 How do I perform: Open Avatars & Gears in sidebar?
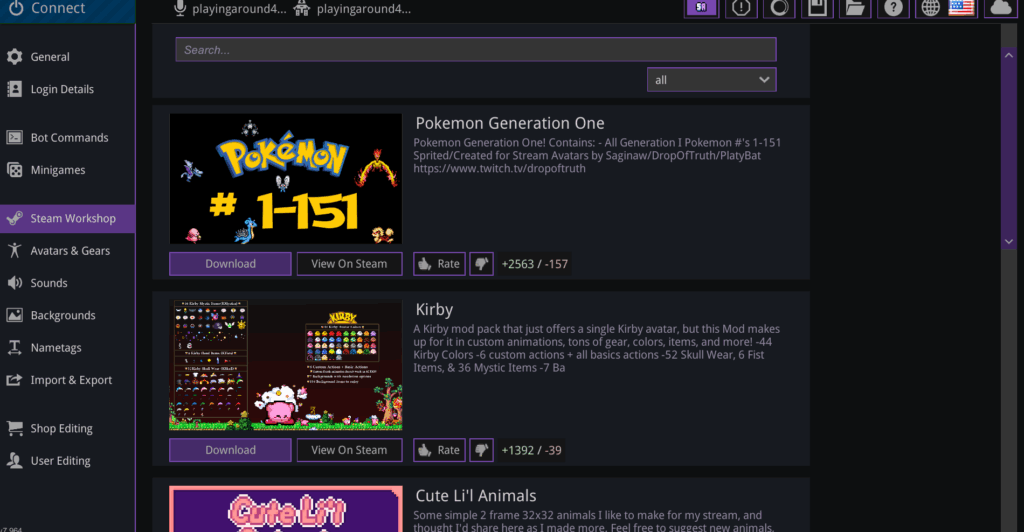coord(69,251)
